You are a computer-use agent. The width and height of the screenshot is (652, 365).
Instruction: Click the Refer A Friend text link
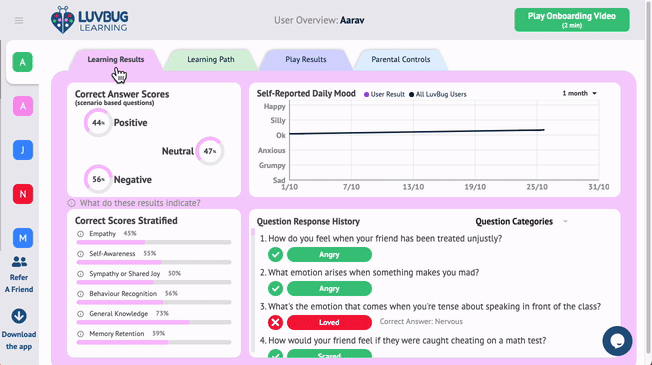tap(19, 284)
